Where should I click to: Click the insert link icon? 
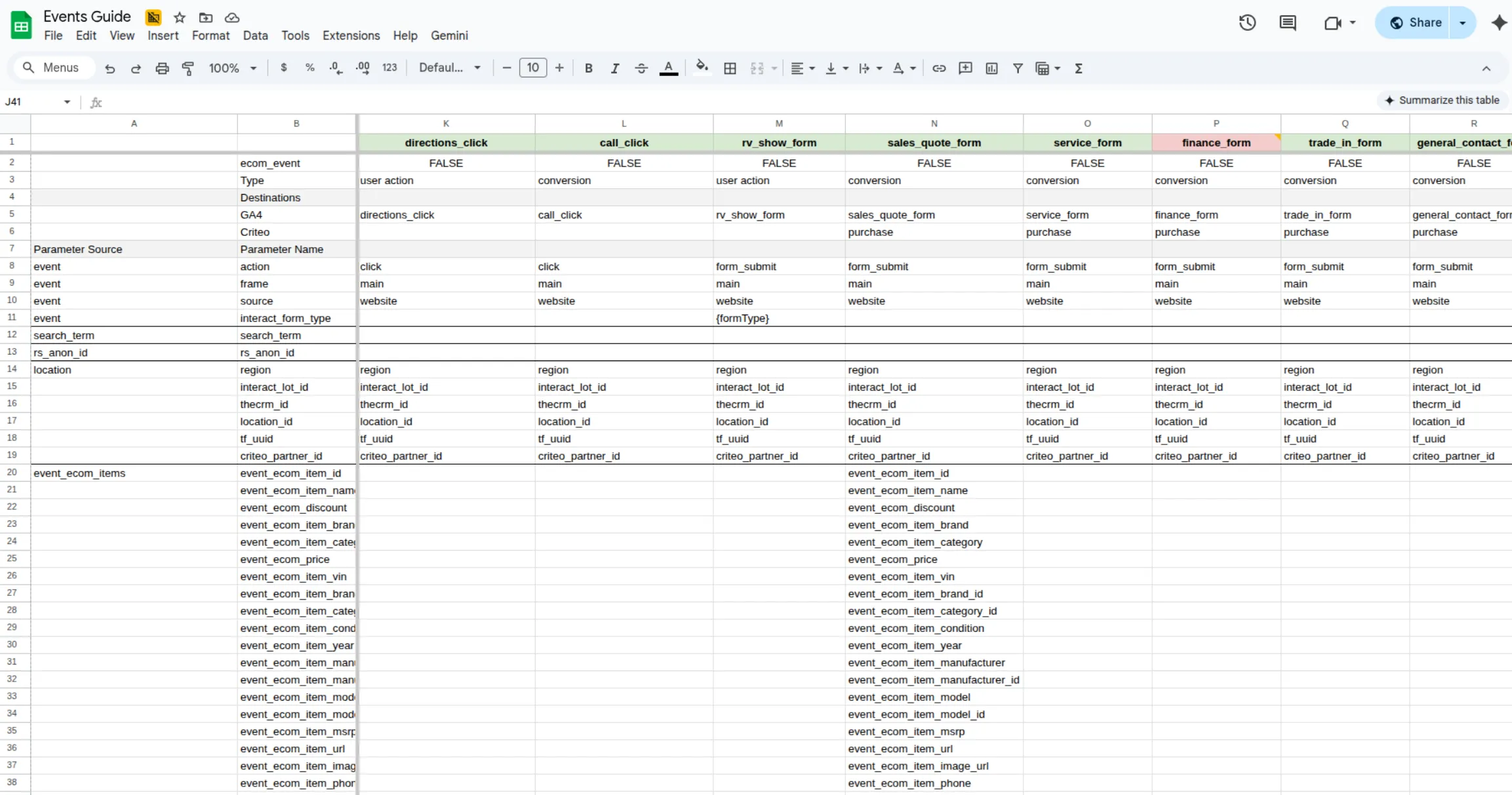pos(939,68)
